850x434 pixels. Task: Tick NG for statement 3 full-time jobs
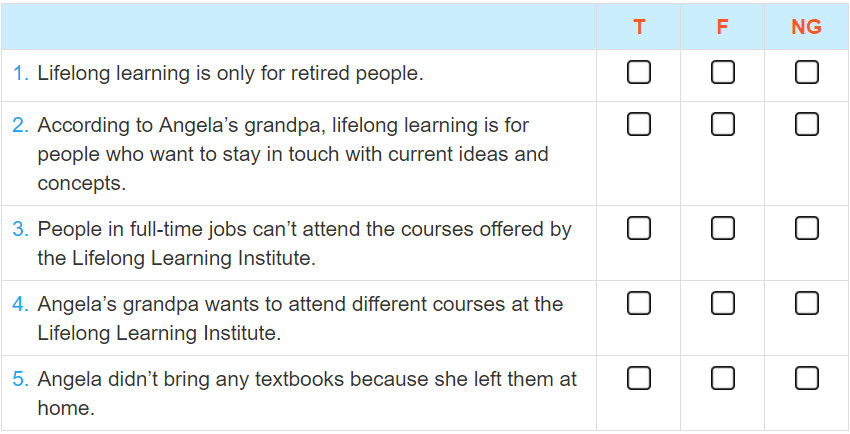807,228
